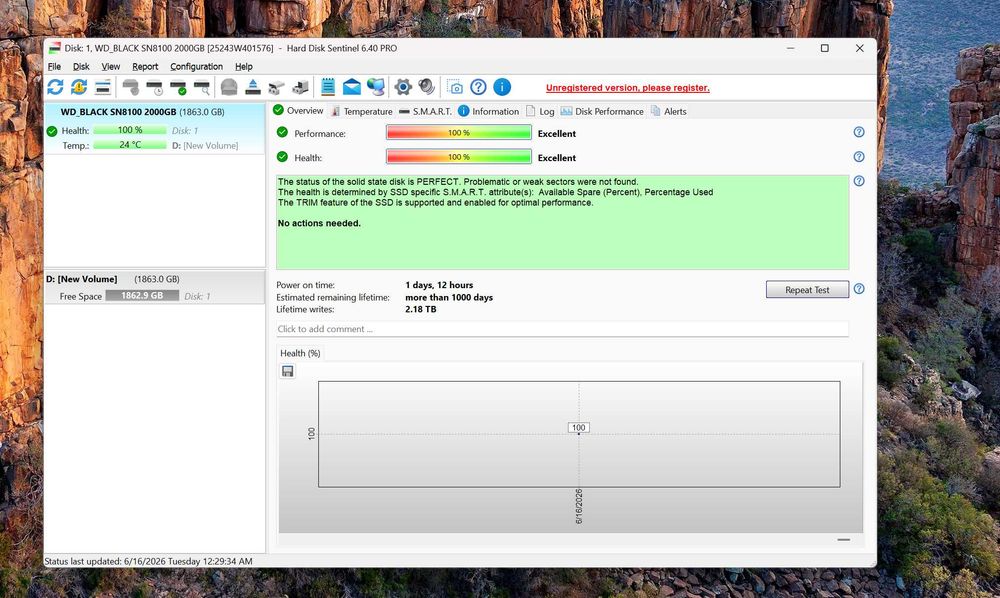Viewport: 1000px width, 598px height.
Task: Click help icon beside the green status box
Action: 859,181
